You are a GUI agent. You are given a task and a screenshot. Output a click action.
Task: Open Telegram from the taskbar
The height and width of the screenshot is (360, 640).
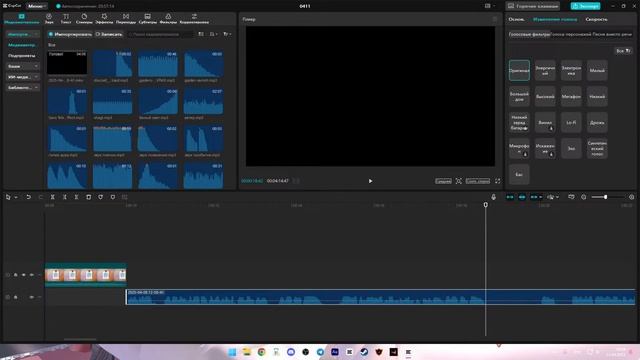[x=320, y=352]
